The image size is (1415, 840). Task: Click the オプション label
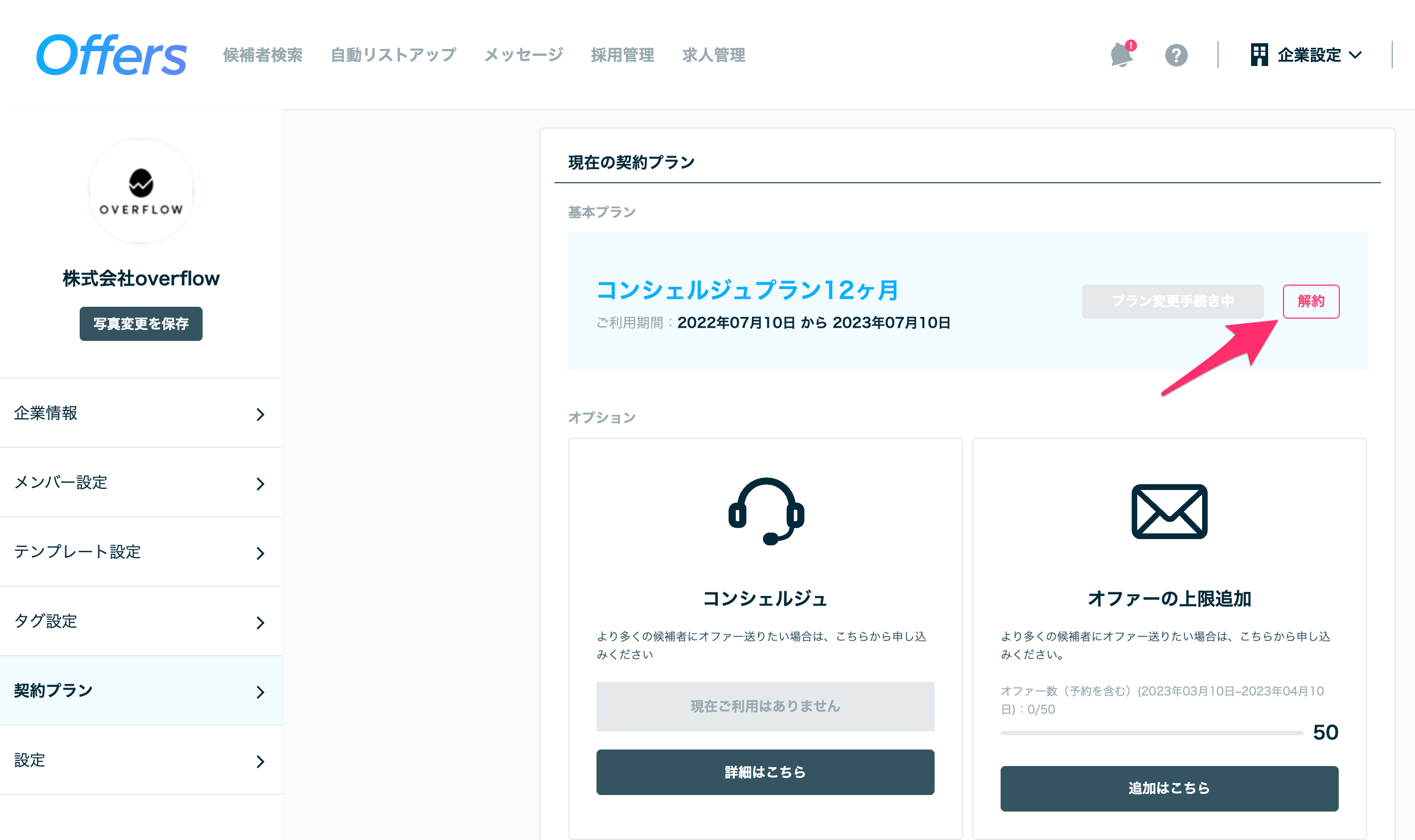point(602,418)
